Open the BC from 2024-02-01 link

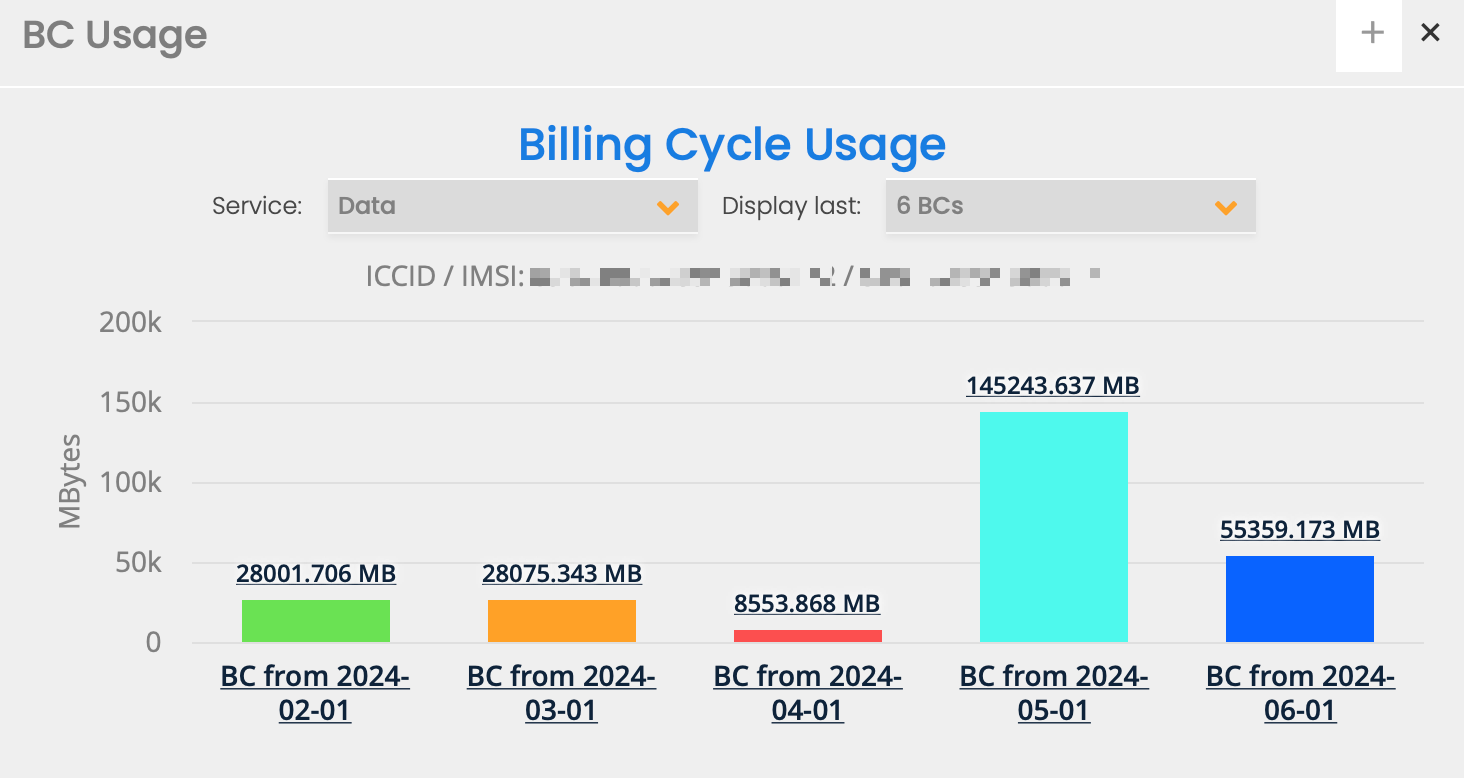point(315,693)
